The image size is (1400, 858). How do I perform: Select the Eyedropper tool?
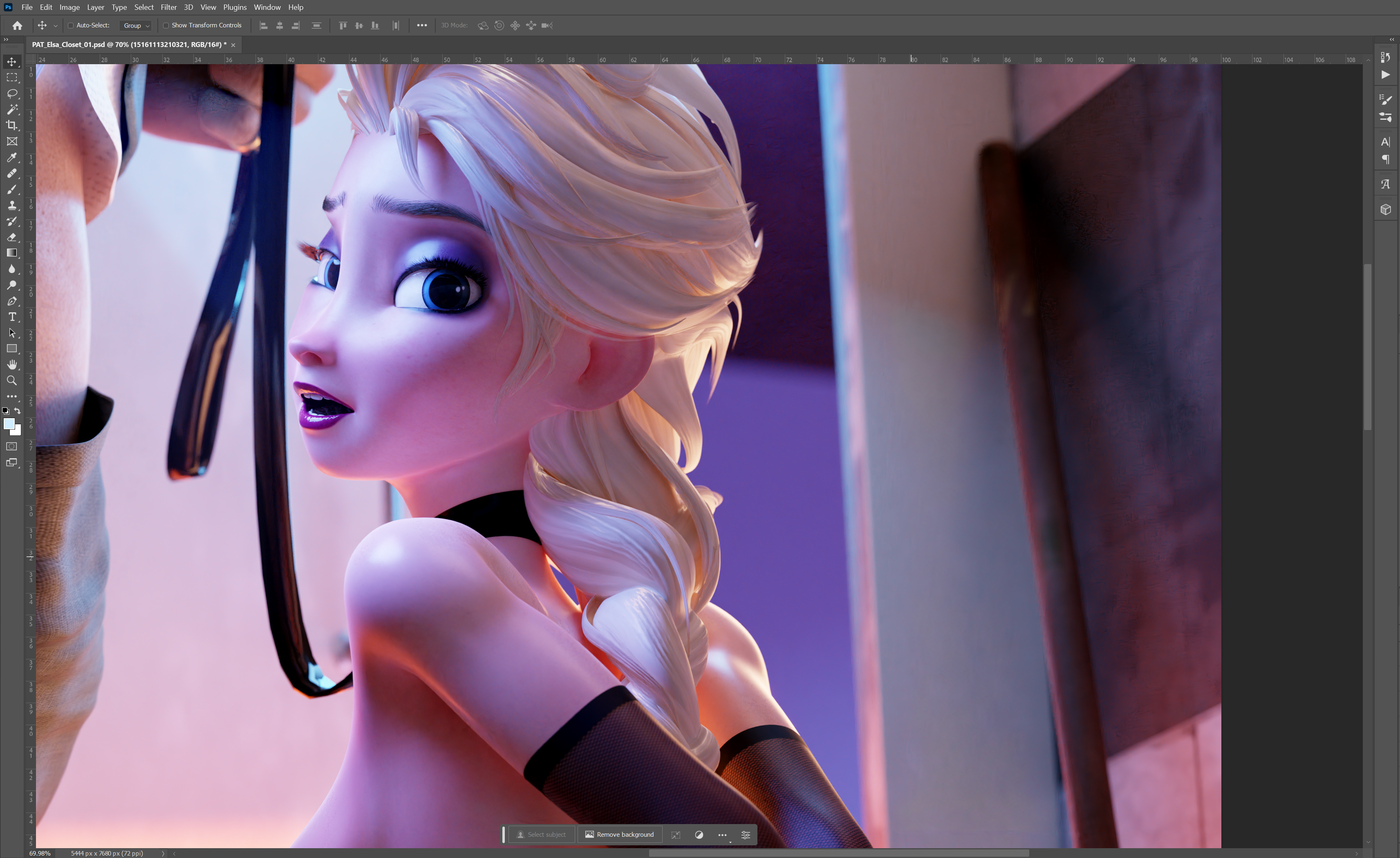point(12,157)
